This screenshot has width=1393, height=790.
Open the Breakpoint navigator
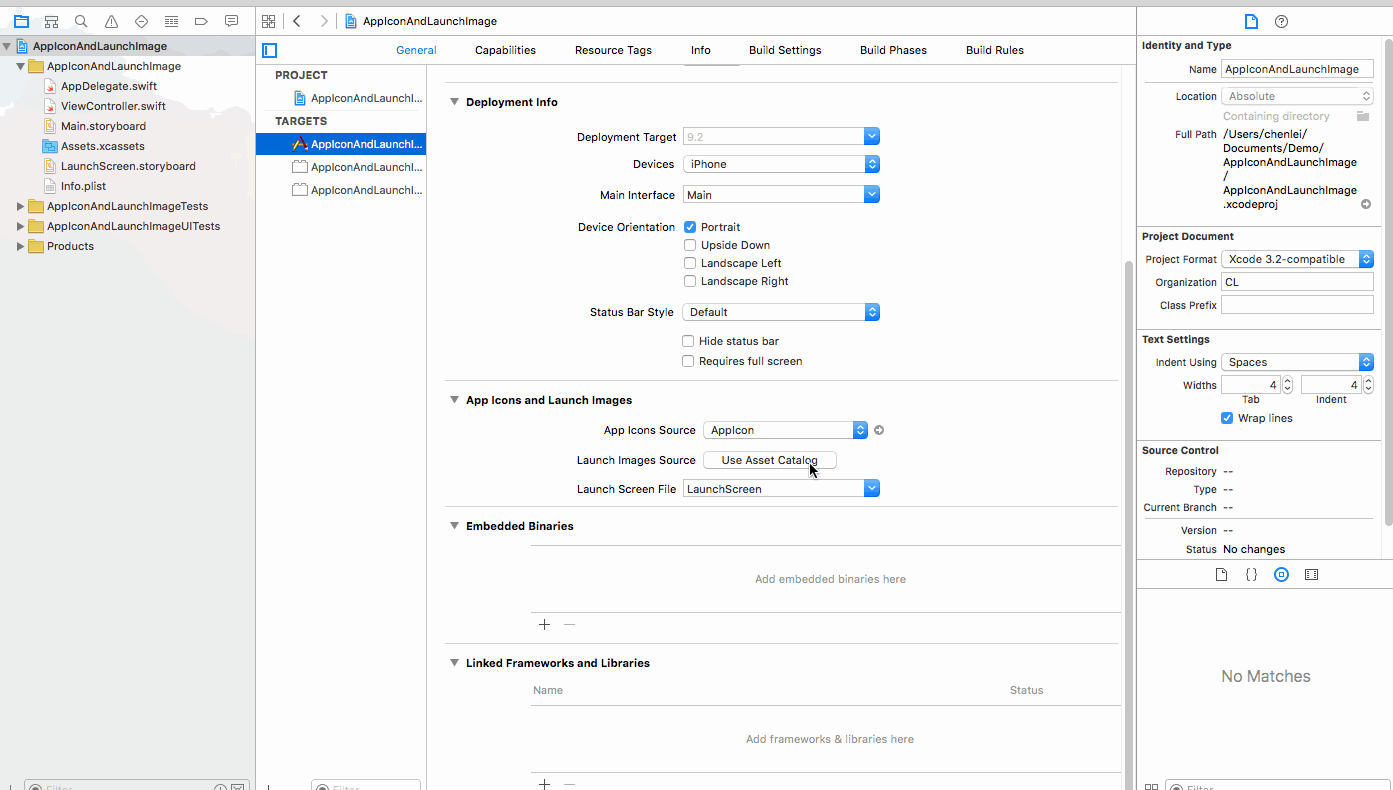click(201, 21)
